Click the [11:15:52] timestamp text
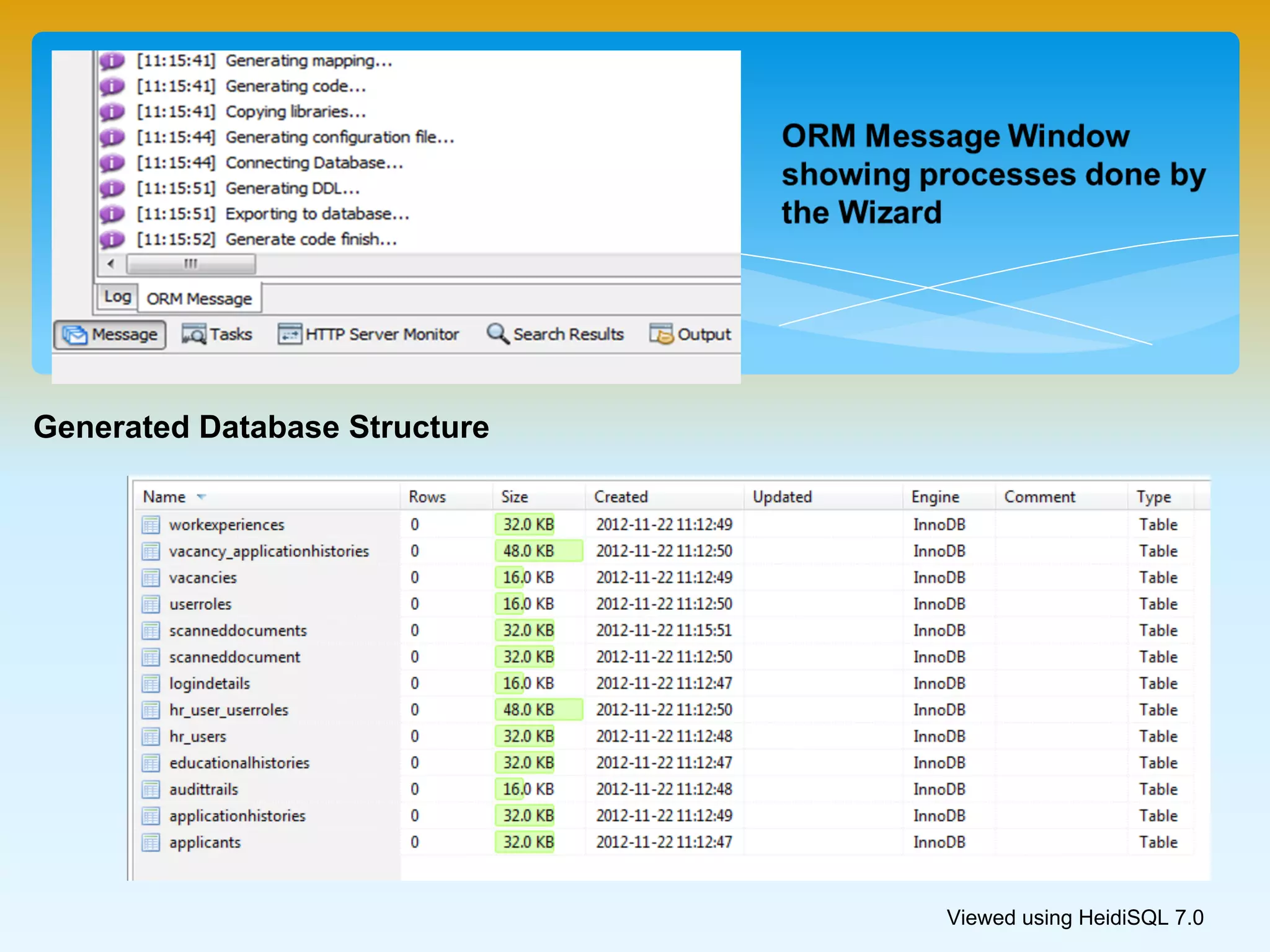This screenshot has width=1270, height=952. (x=176, y=239)
